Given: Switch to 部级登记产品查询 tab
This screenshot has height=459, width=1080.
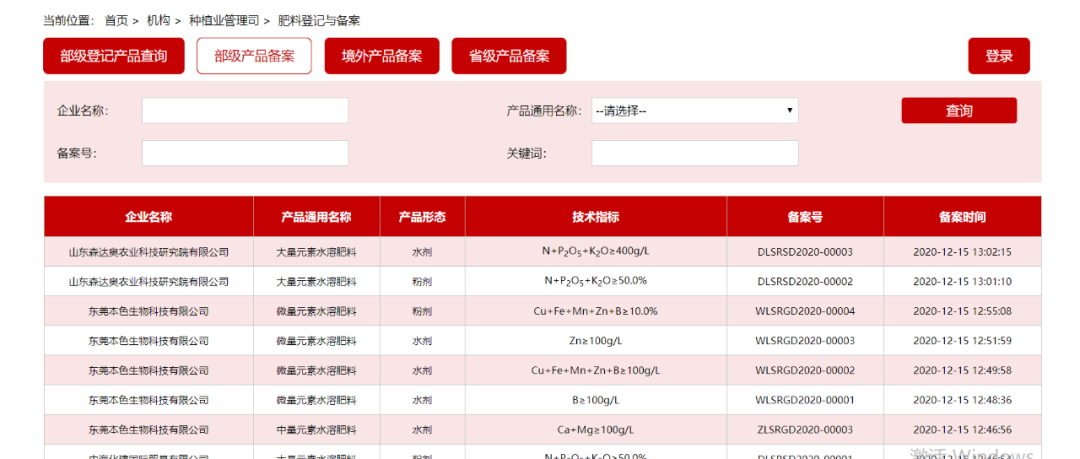Looking at the screenshot, I should pos(113,56).
